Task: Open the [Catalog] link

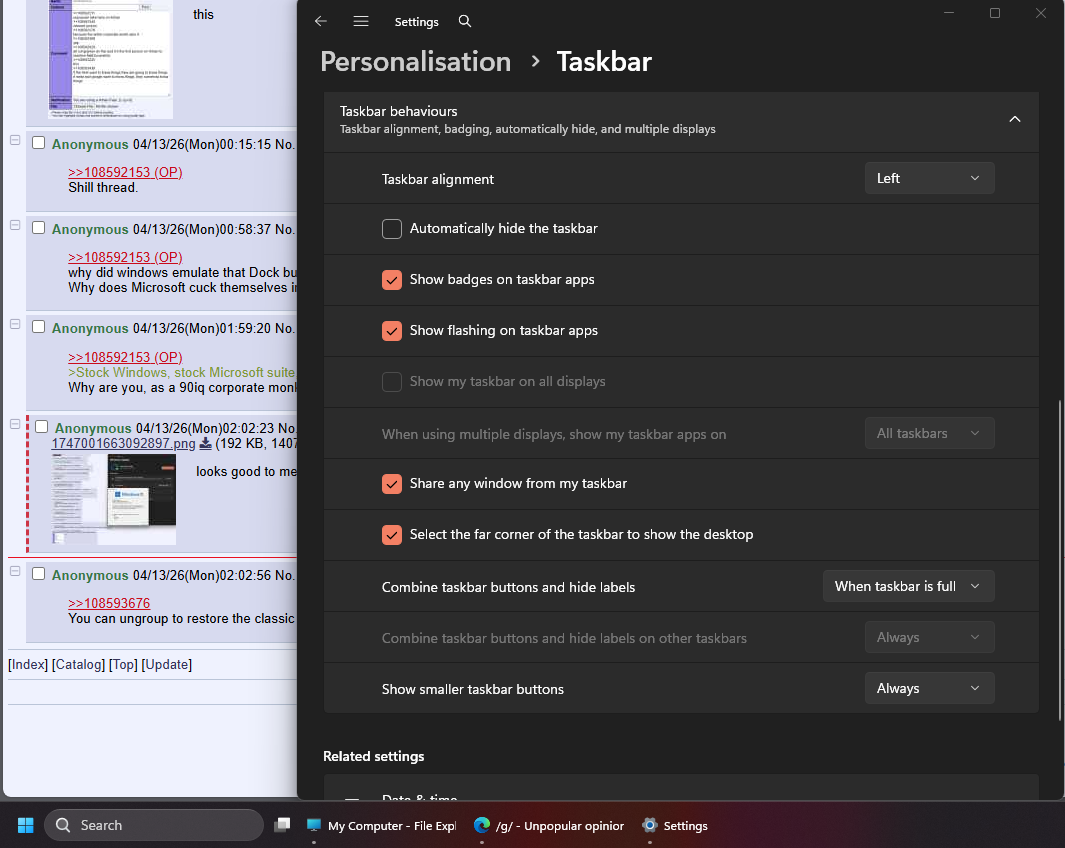Action: 78,664
